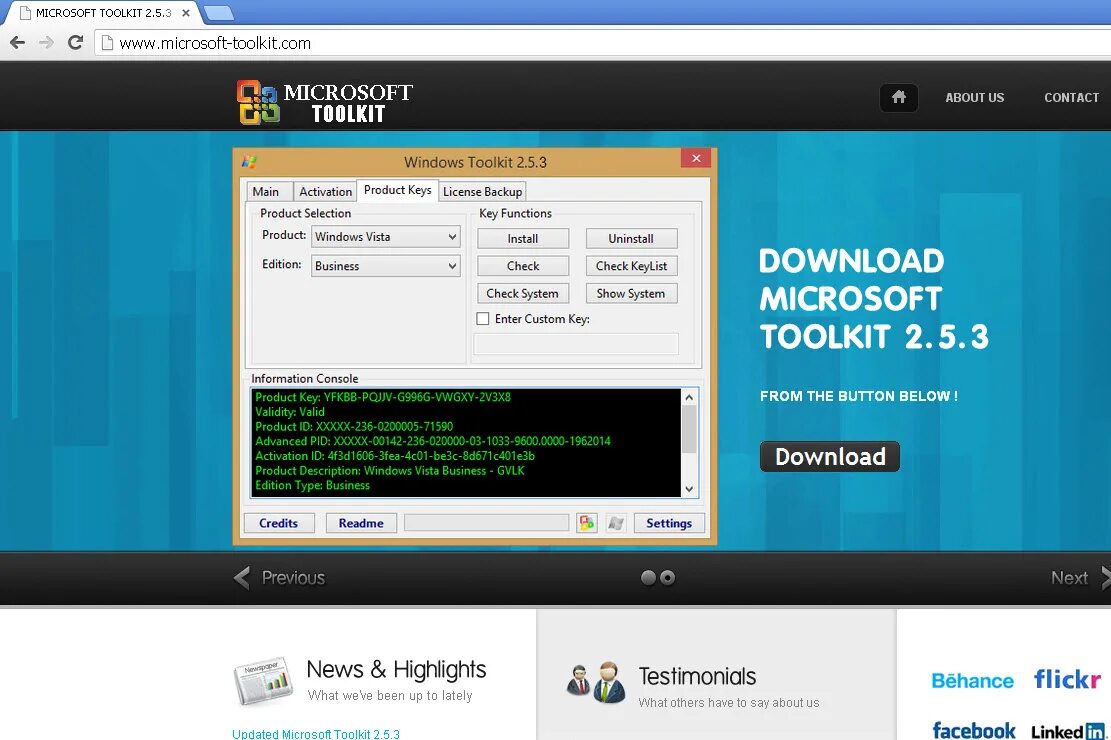Click the Office toolkit icon beside Settings

(x=587, y=523)
